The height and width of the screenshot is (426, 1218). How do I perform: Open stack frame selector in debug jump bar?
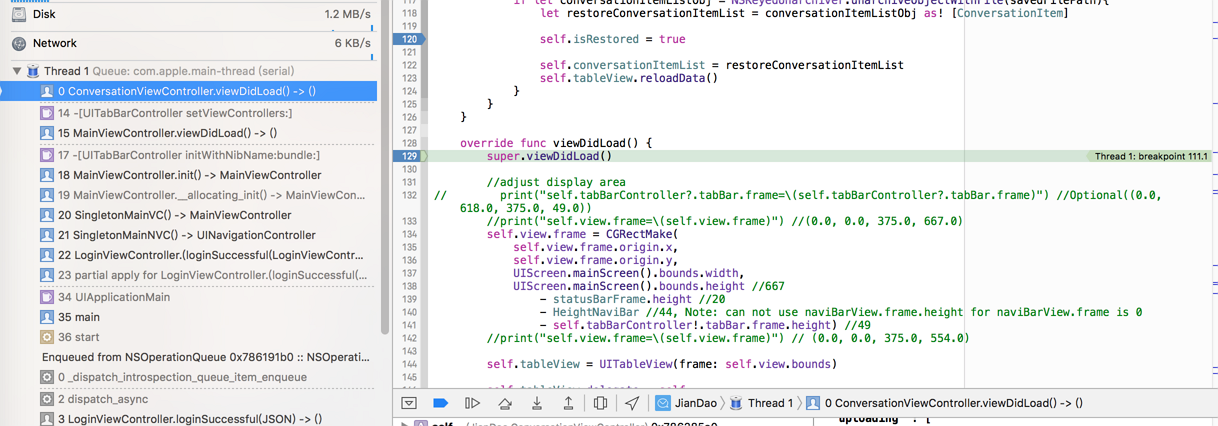point(944,403)
